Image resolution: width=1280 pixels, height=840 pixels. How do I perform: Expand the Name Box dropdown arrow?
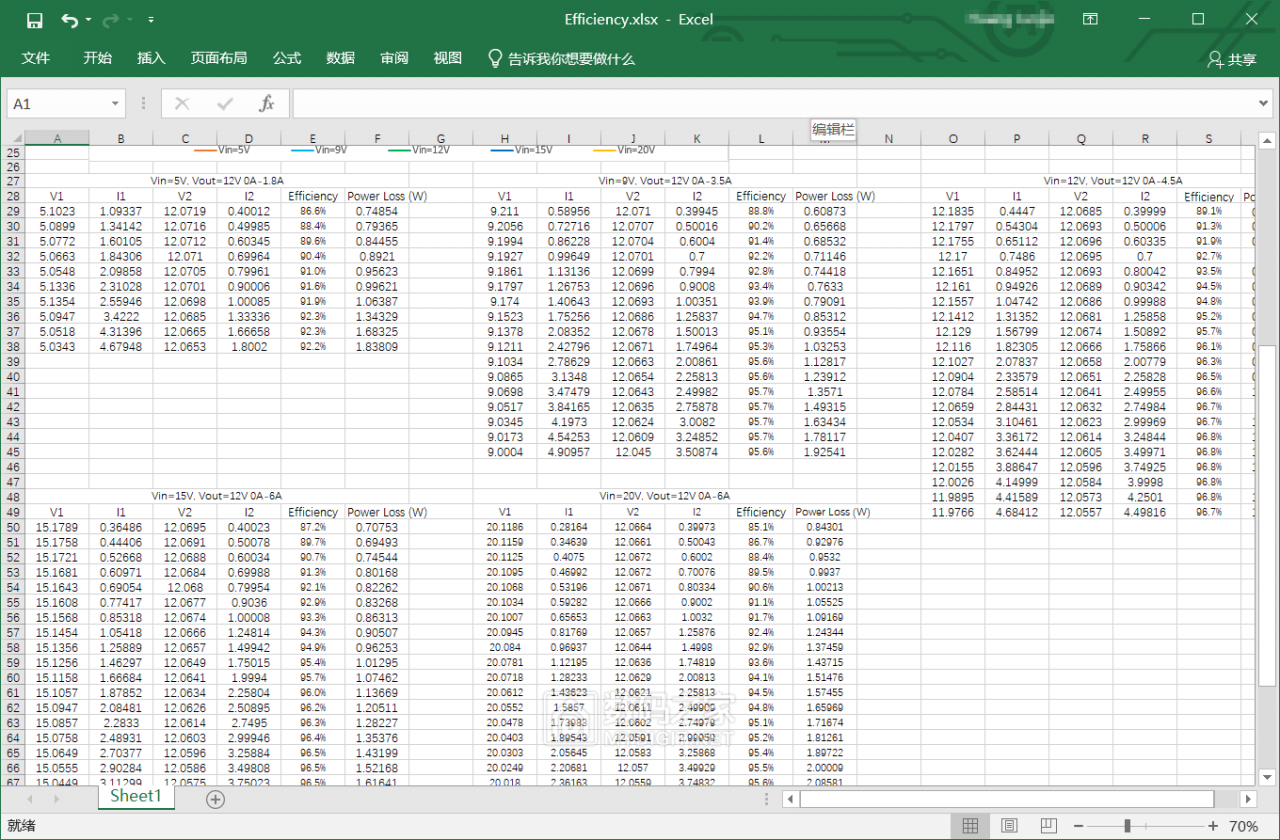pyautogui.click(x=116, y=104)
